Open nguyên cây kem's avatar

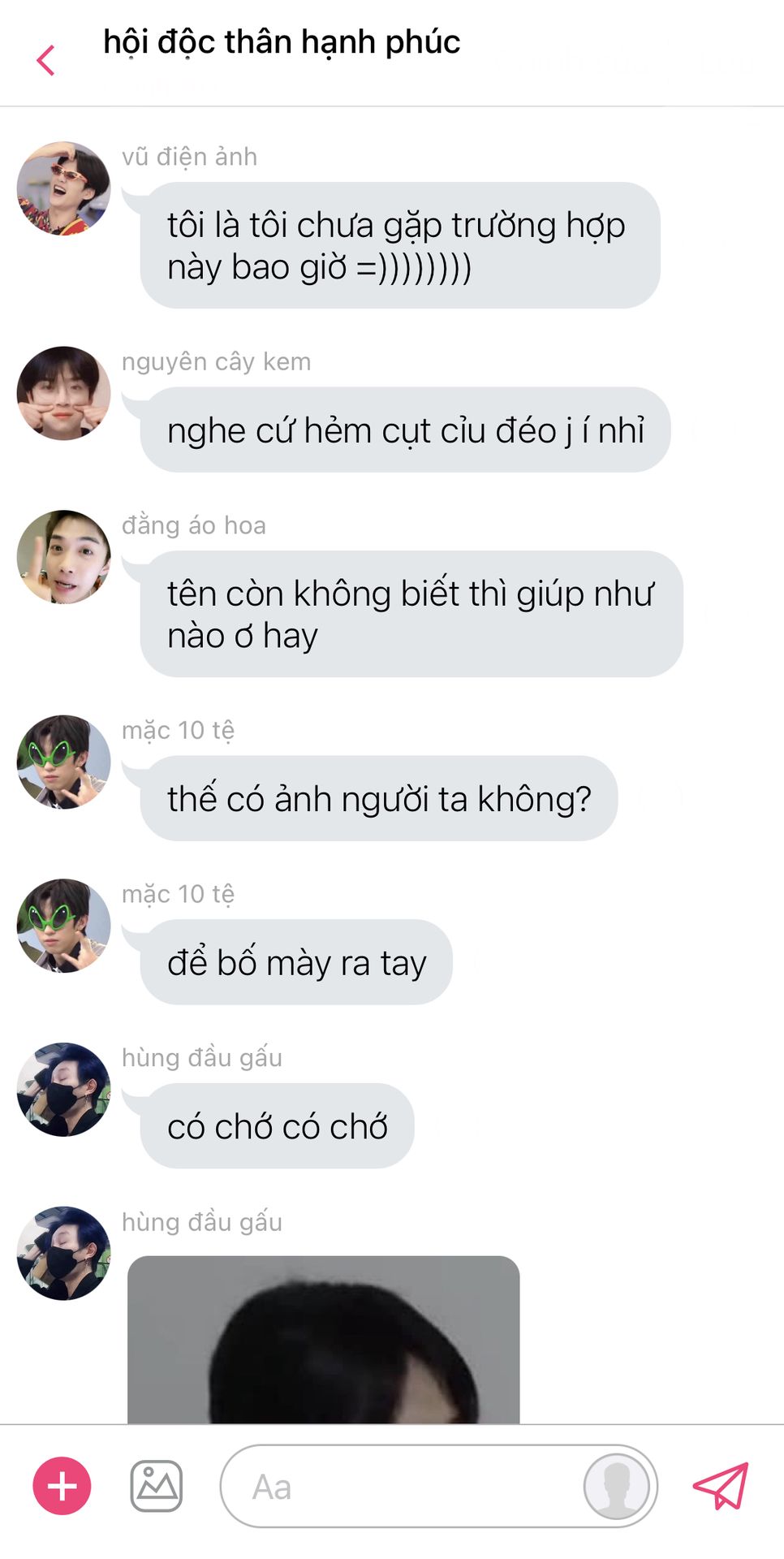63,393
